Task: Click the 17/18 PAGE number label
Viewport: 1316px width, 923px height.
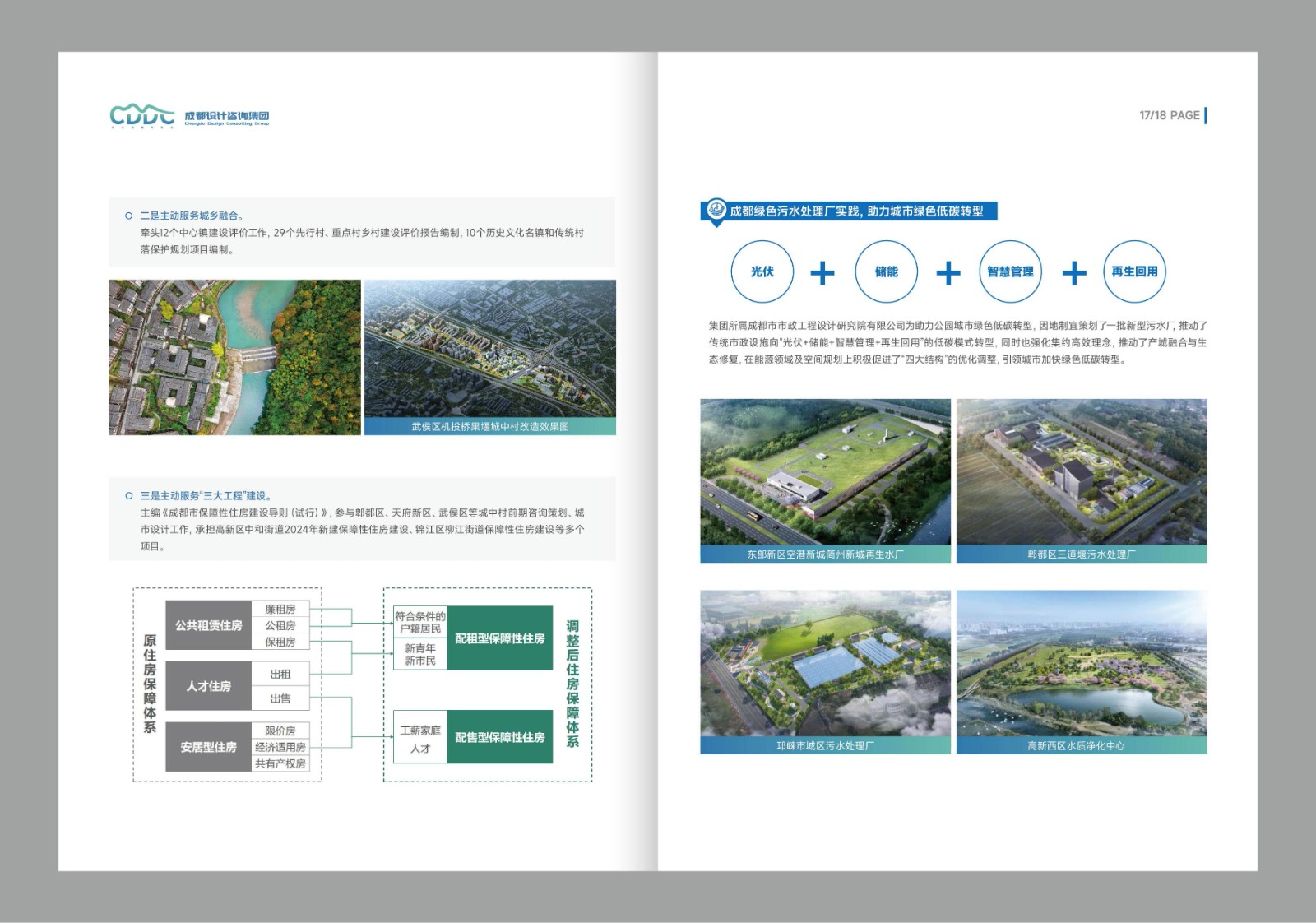Action: point(1169,115)
